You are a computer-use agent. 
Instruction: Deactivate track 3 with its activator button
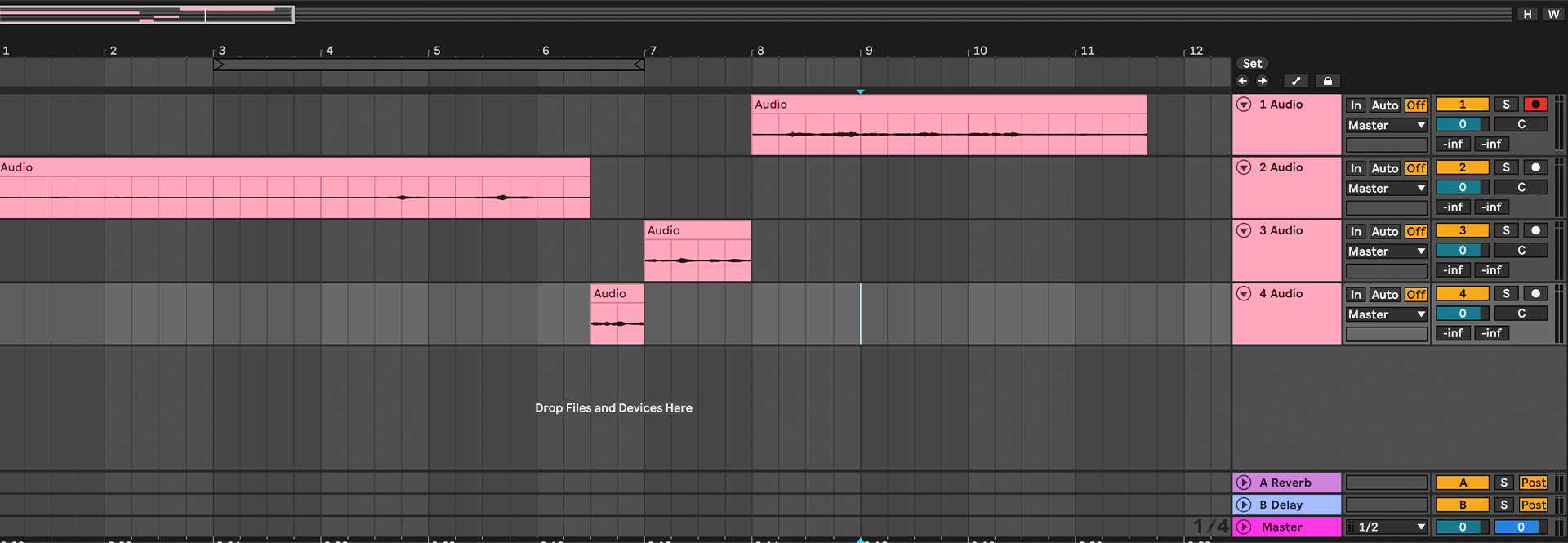(x=1463, y=230)
